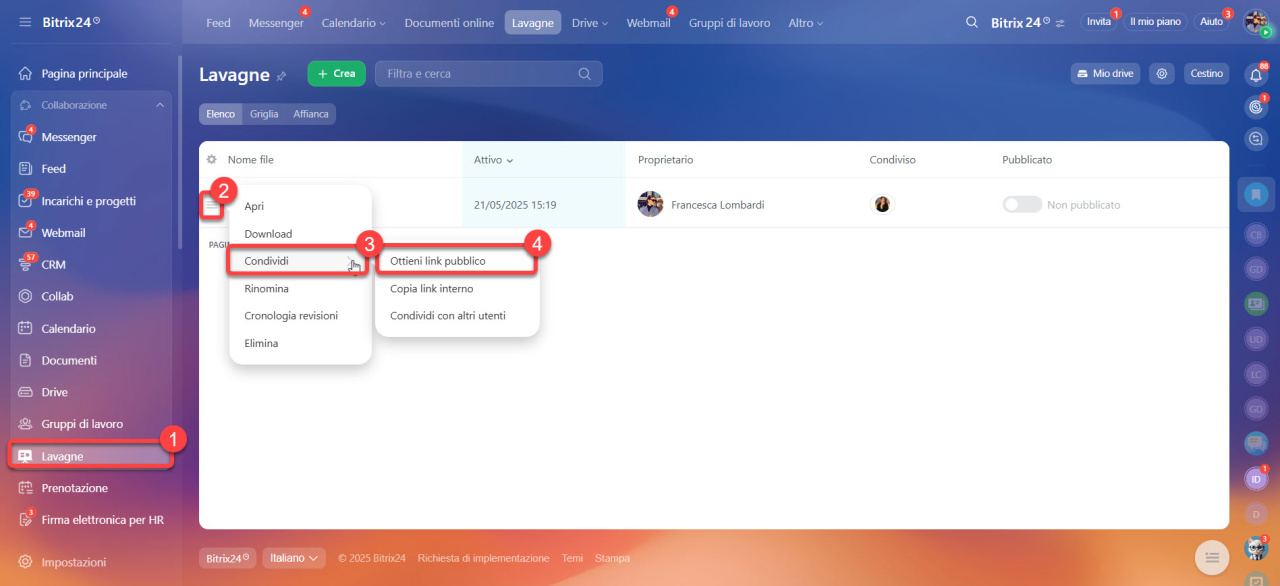Click the pin icon beside Lavagne title

(x=281, y=75)
